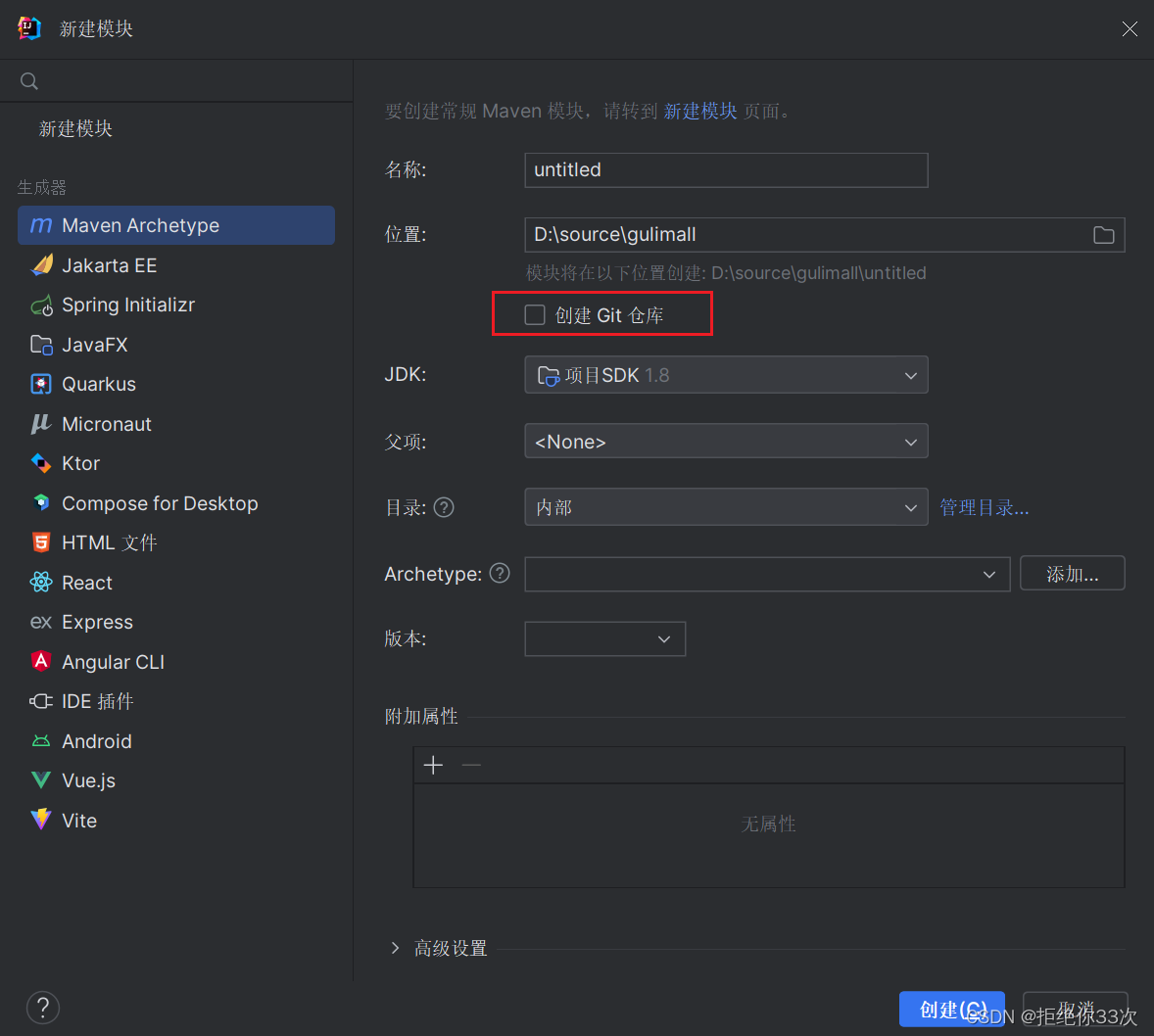Click the Ktor icon
Screen dimensions: 1154x1036
(x=41, y=463)
